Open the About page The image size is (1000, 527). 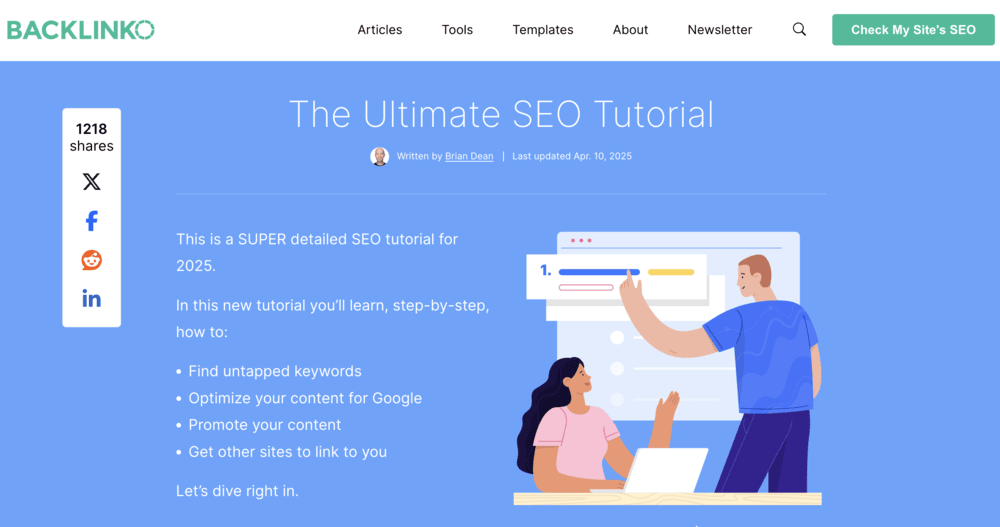[630, 29]
